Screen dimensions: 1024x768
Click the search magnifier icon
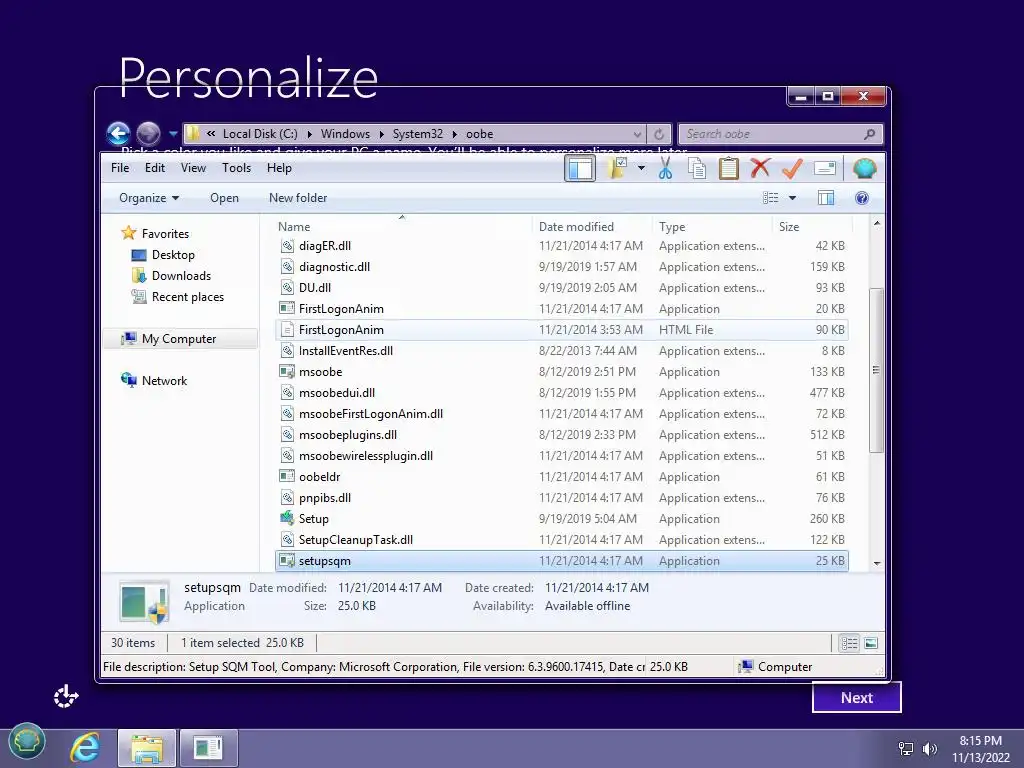pyautogui.click(x=869, y=134)
